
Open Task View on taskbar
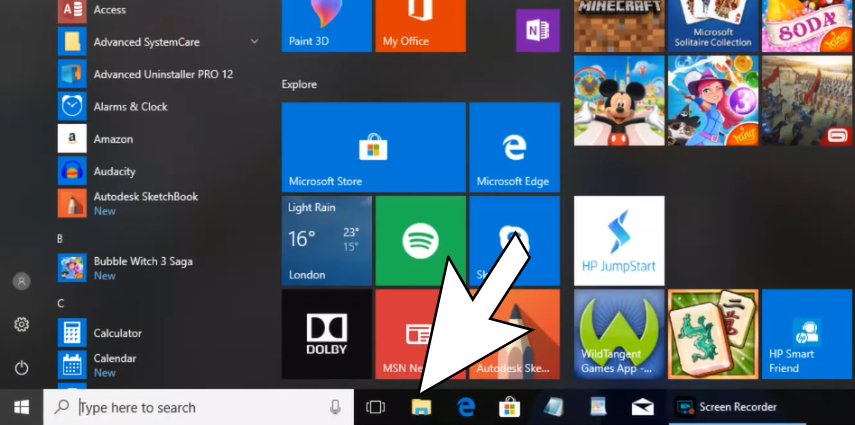(375, 407)
